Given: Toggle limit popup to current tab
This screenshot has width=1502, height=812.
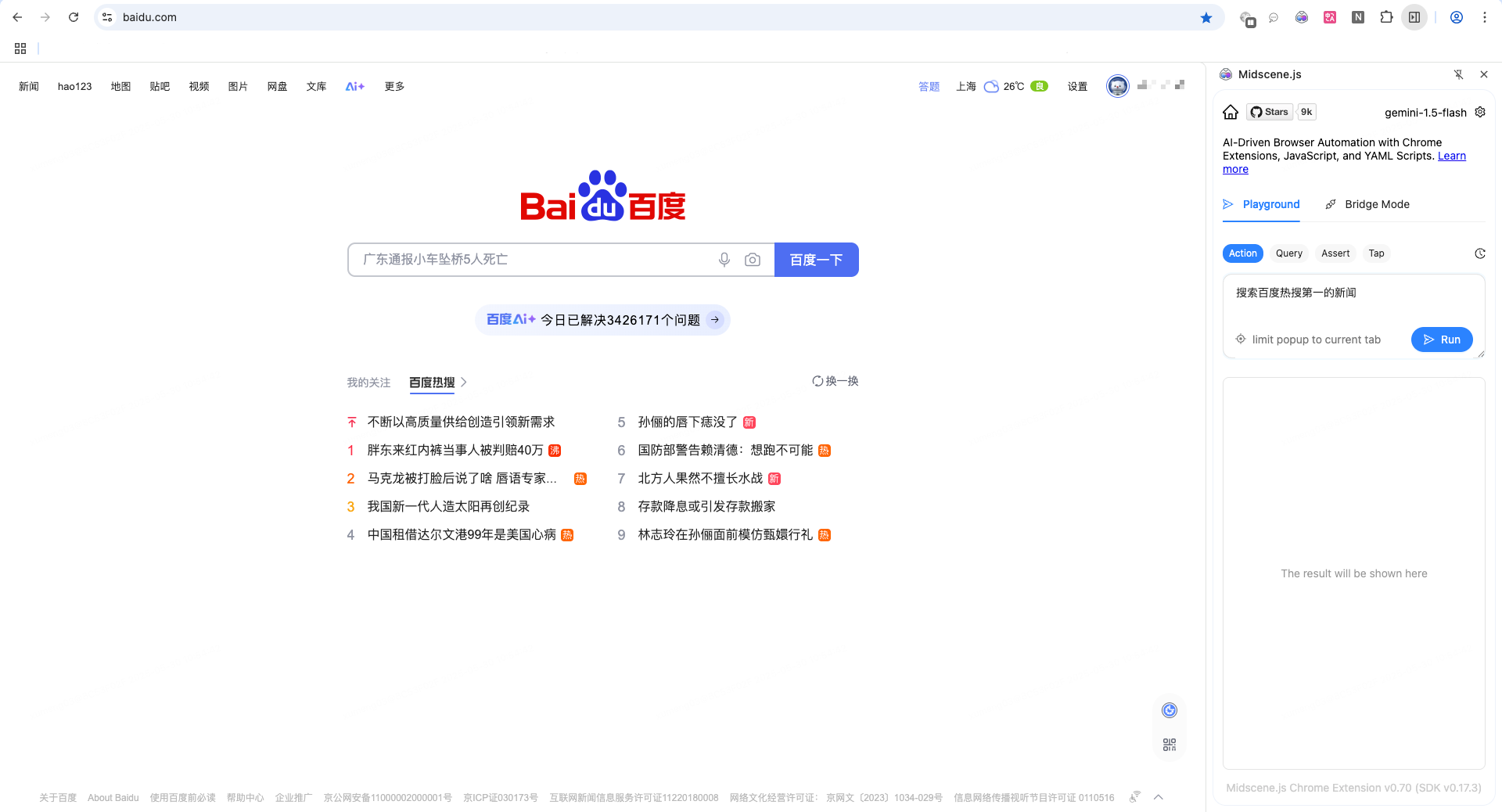Looking at the screenshot, I should coord(1308,340).
